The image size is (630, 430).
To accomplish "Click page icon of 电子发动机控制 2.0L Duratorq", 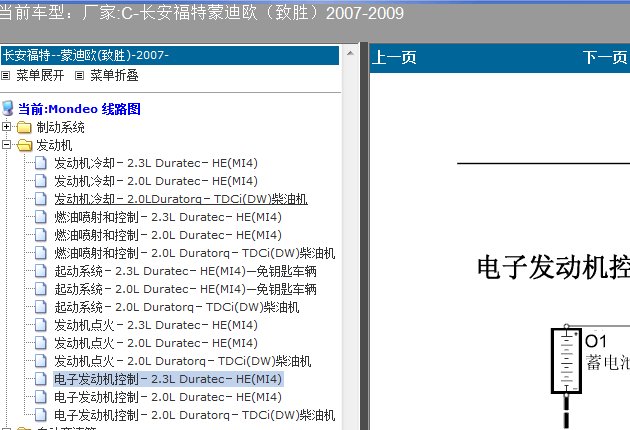I will coord(41,415).
